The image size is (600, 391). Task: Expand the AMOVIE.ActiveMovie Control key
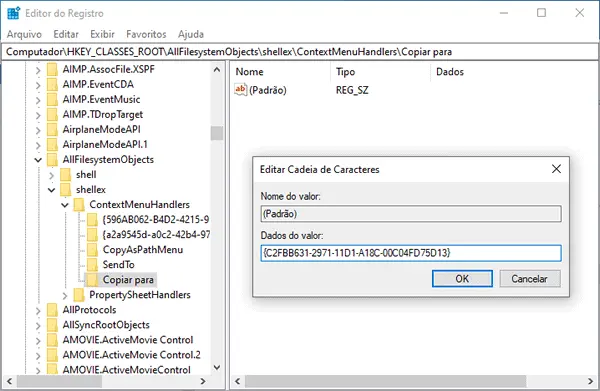(x=38, y=340)
